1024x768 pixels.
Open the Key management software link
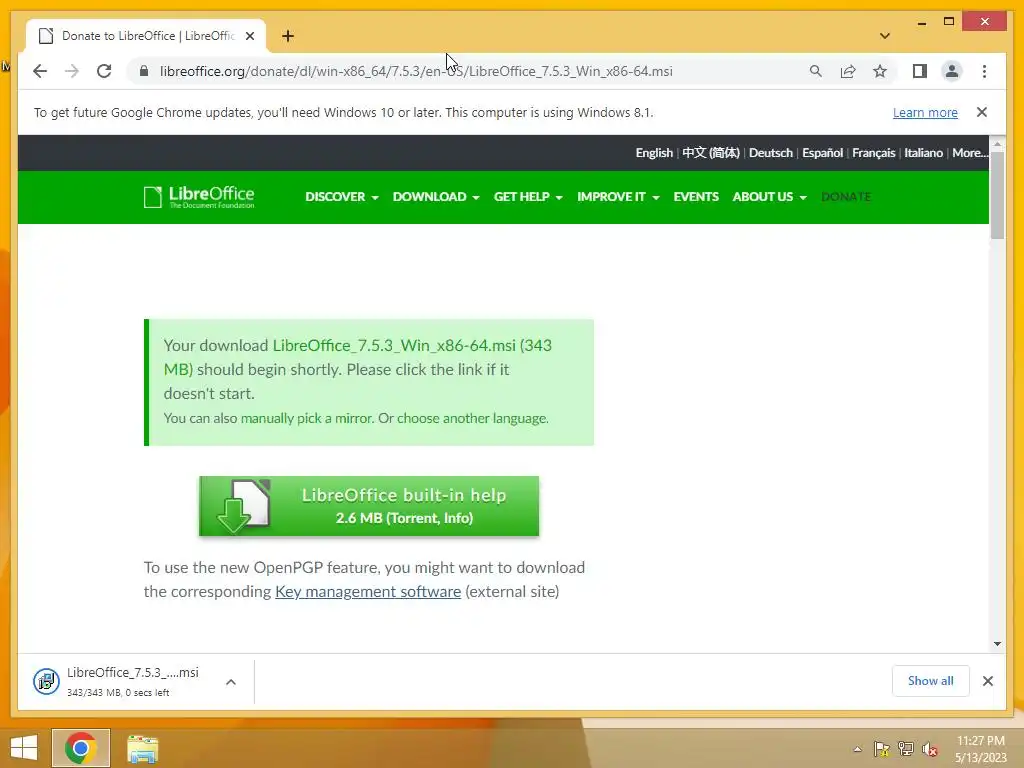pos(368,592)
